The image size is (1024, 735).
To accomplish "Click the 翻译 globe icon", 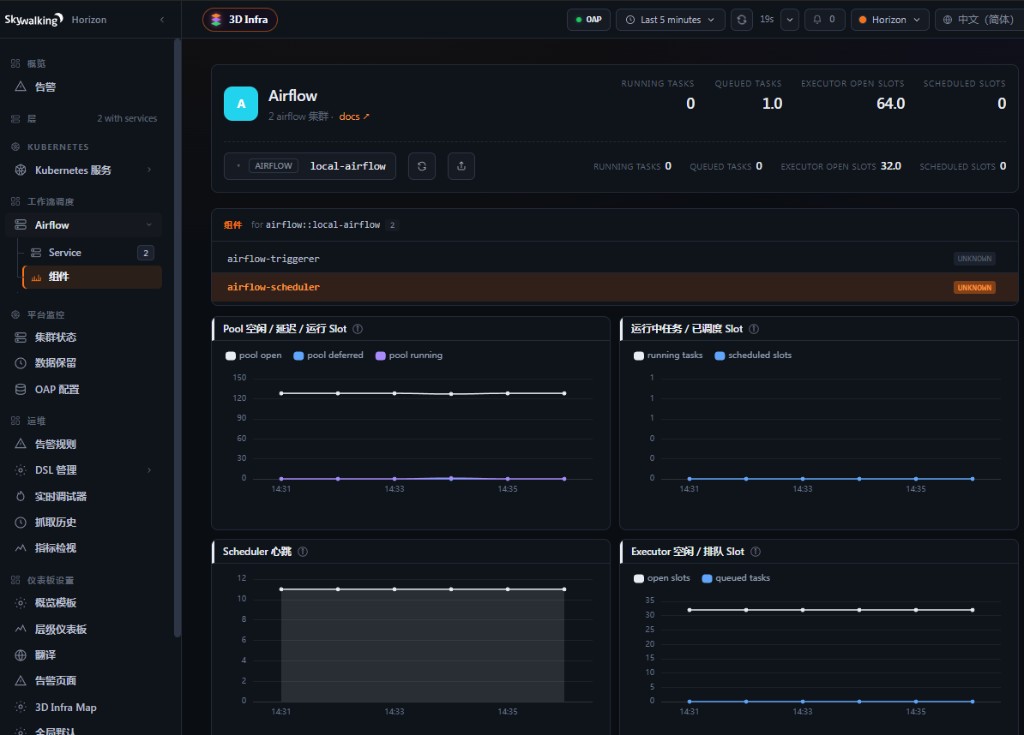I will point(21,655).
